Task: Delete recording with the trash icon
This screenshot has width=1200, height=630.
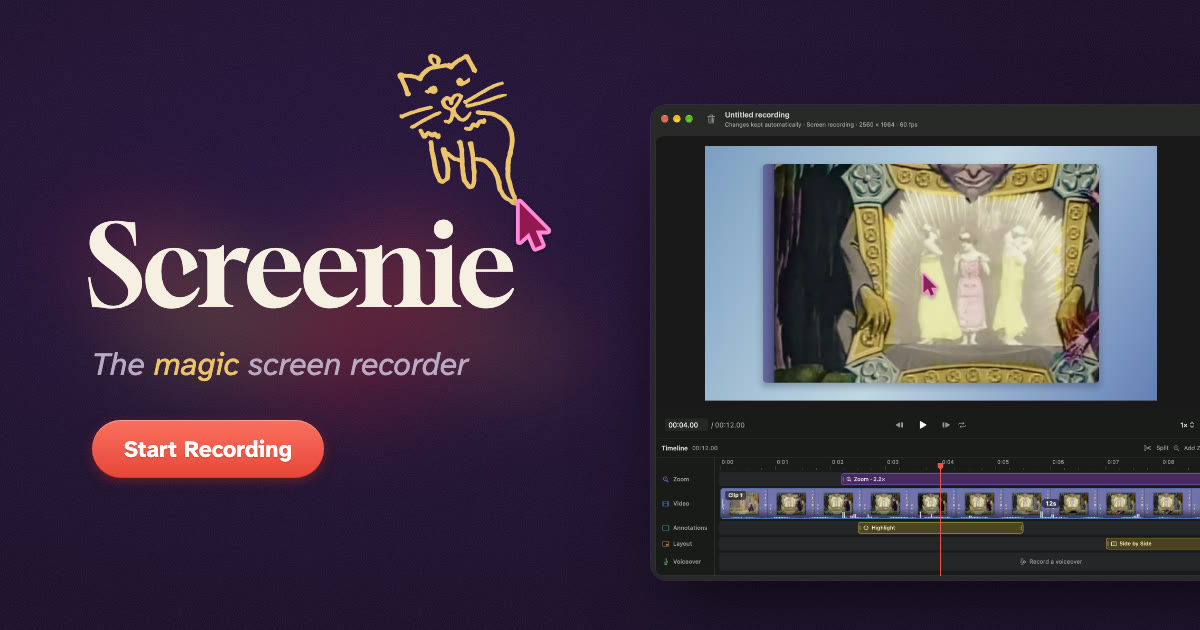Action: point(711,119)
